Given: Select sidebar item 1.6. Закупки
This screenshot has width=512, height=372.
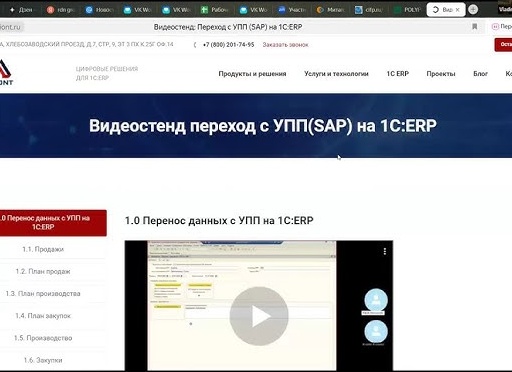Looking at the screenshot, I should click(x=43, y=360).
